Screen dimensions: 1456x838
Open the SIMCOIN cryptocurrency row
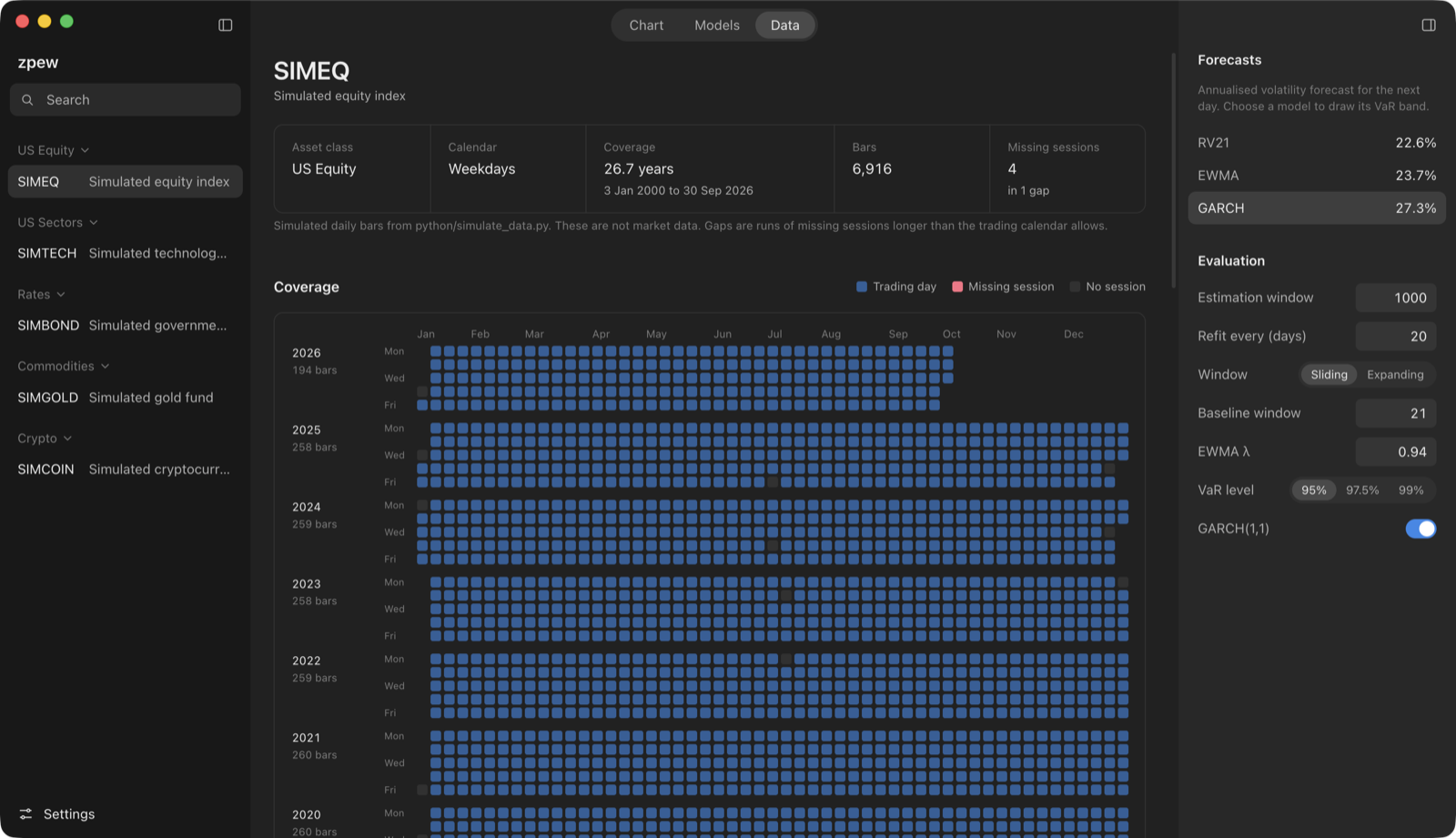126,469
